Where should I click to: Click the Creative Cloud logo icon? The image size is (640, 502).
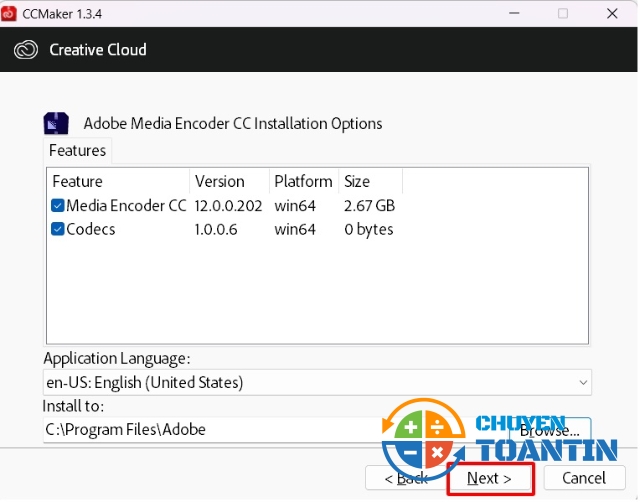[x=26, y=50]
